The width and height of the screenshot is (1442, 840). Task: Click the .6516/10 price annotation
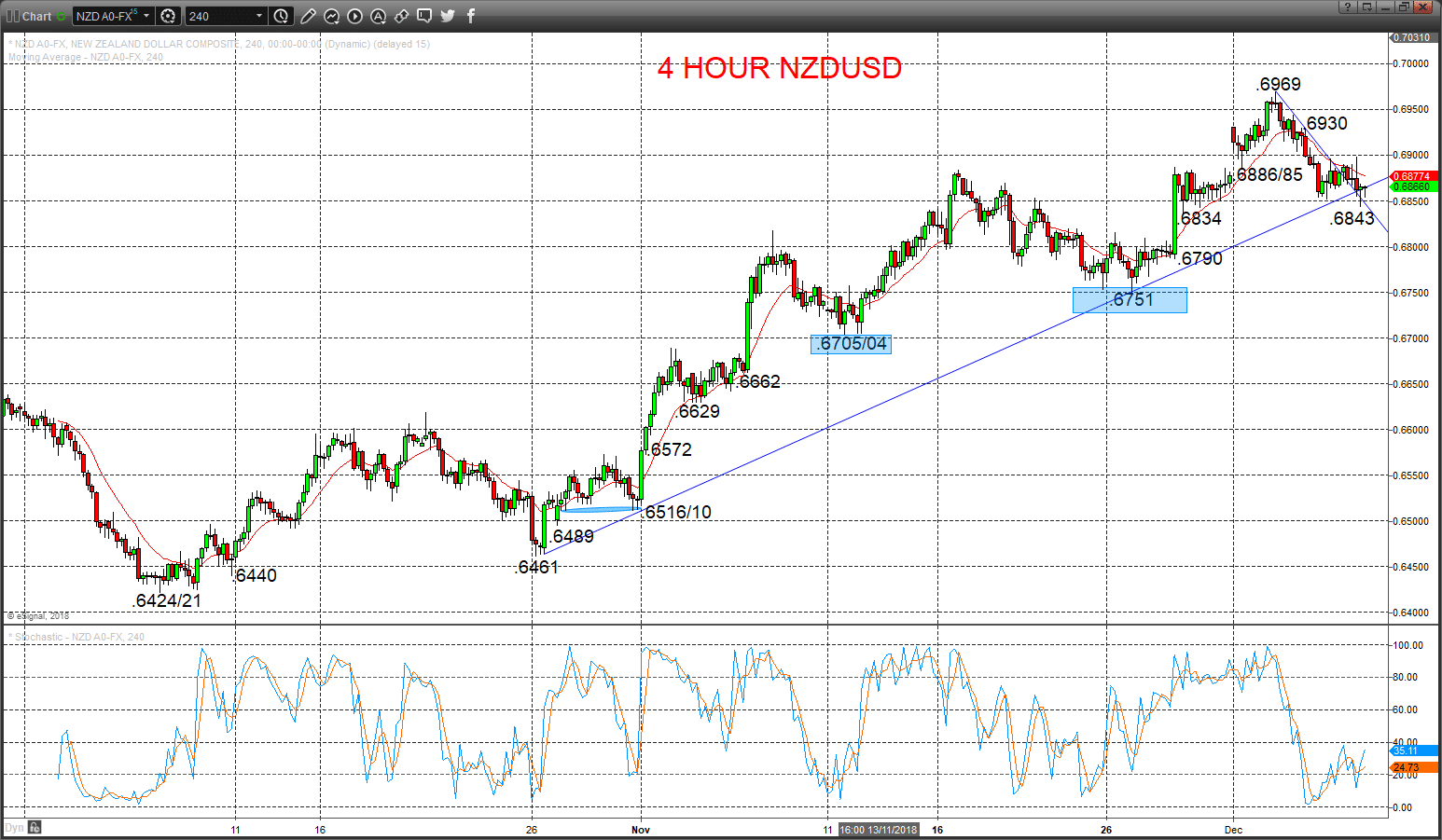(x=677, y=512)
